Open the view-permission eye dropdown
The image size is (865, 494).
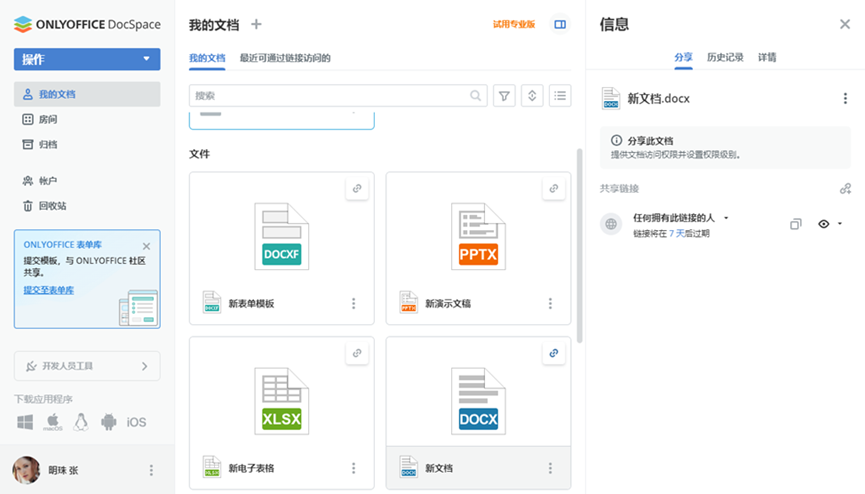pos(830,224)
